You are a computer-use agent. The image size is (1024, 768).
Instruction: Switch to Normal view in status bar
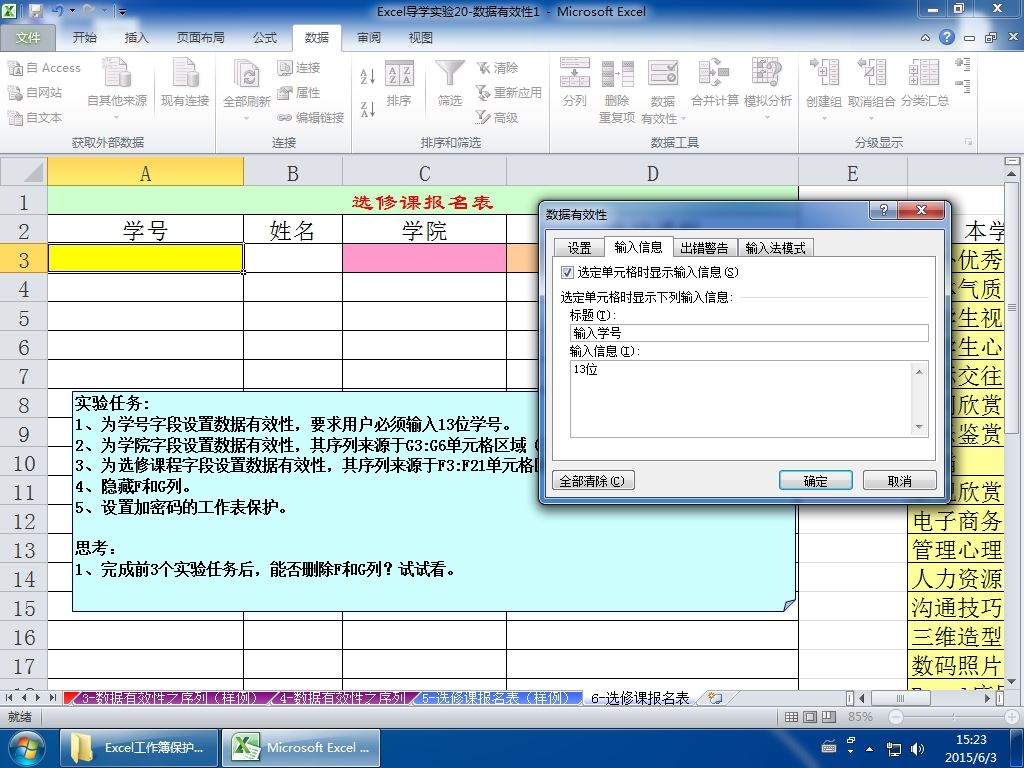(x=791, y=716)
